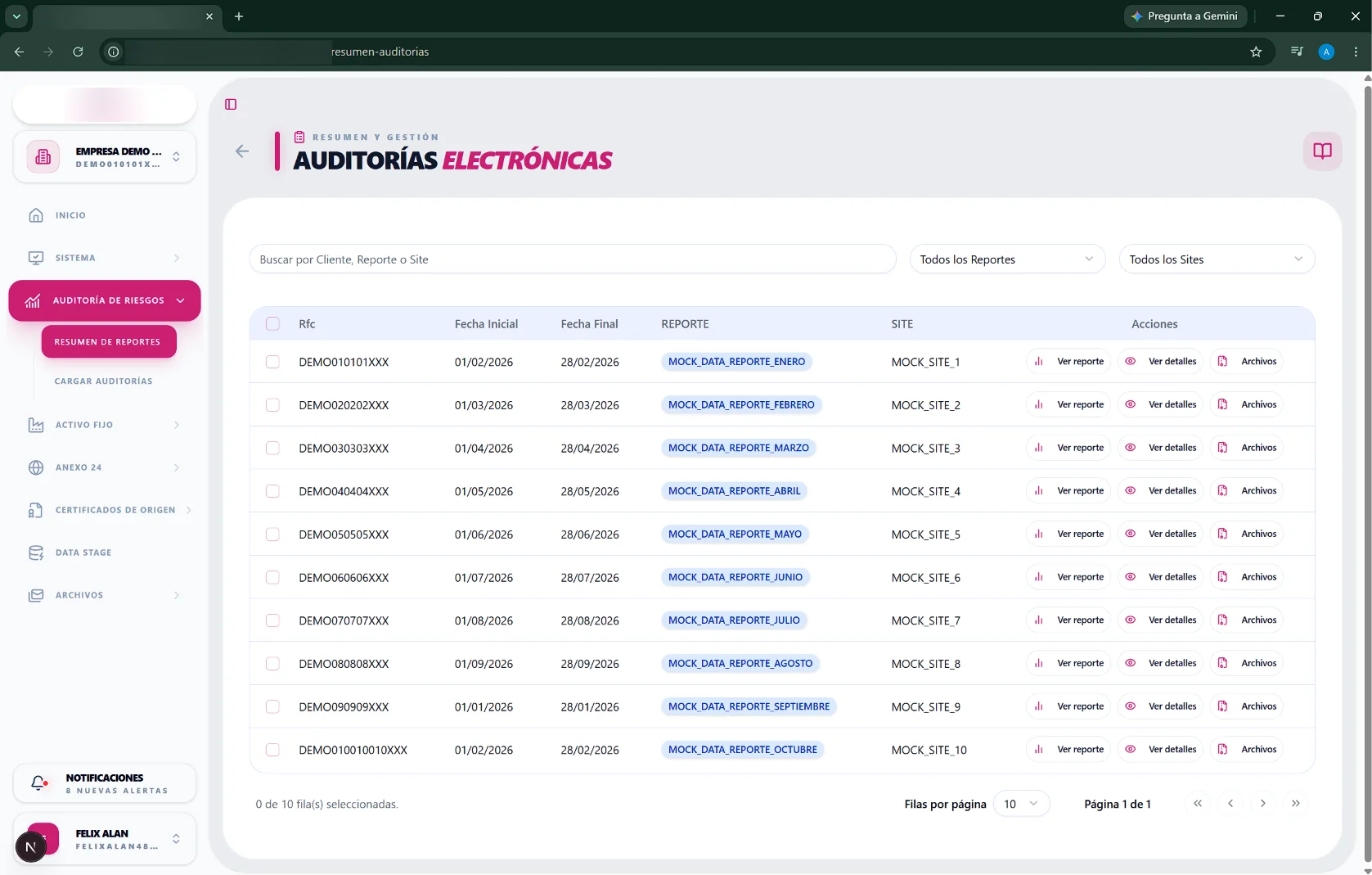
Task: Select all rows with header checkbox
Action: [x=272, y=323]
